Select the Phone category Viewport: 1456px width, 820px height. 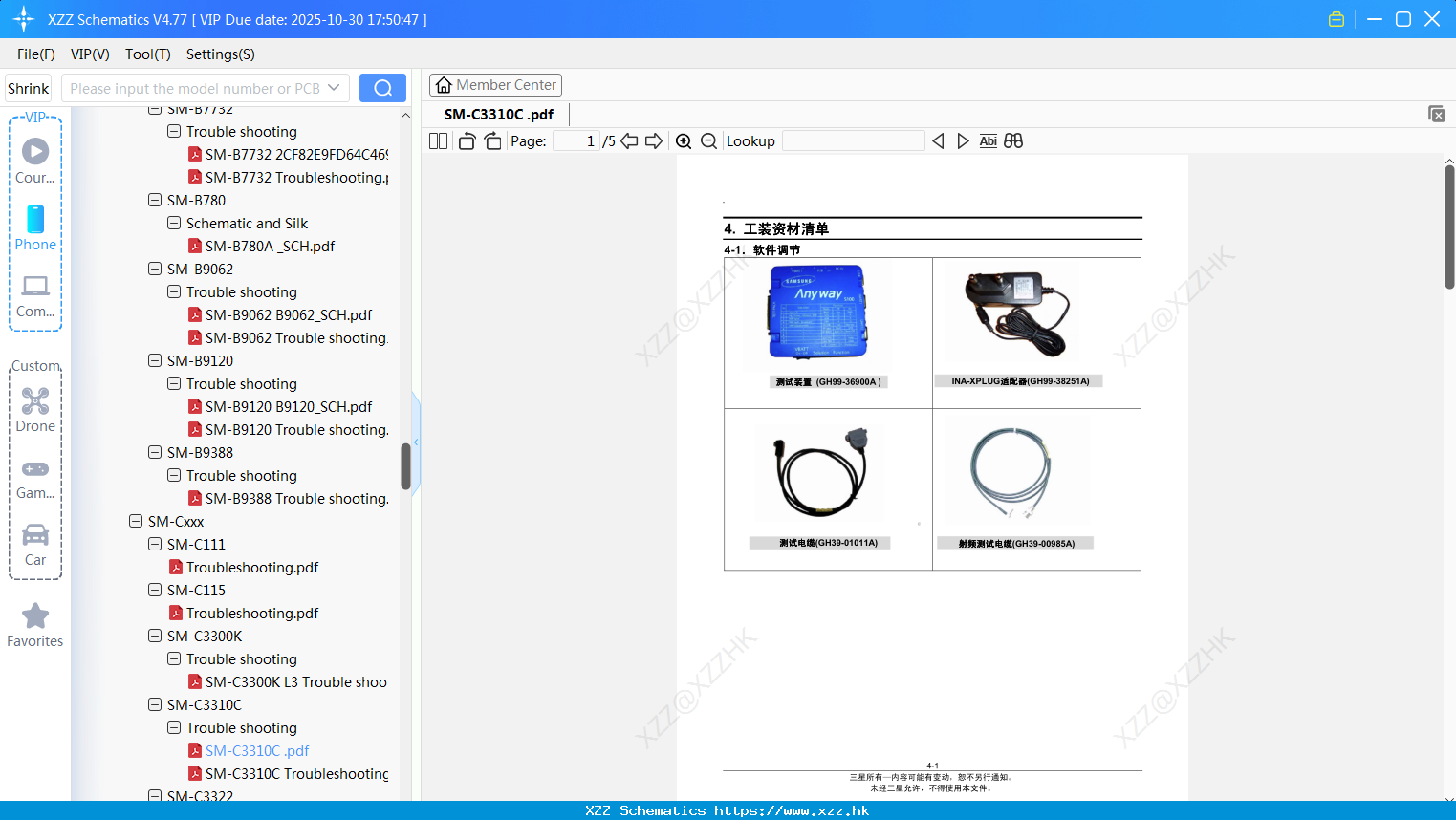35,227
